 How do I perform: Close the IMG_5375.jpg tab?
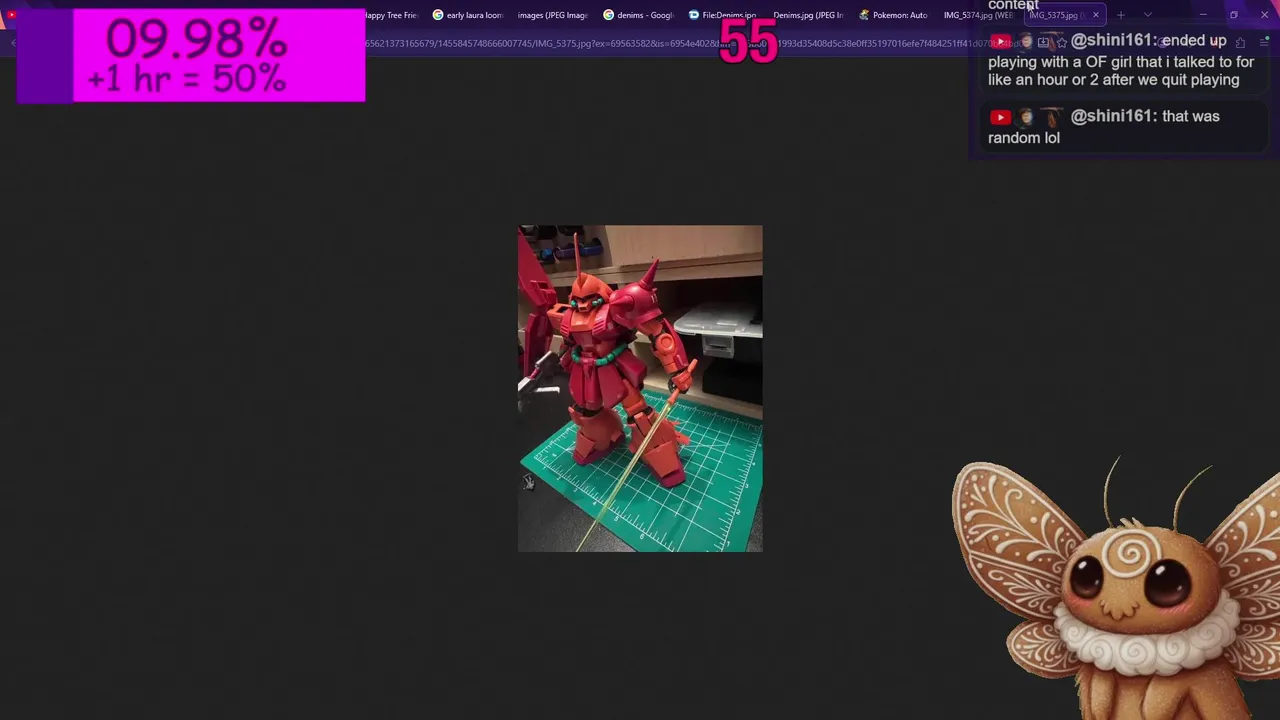pos(1096,15)
